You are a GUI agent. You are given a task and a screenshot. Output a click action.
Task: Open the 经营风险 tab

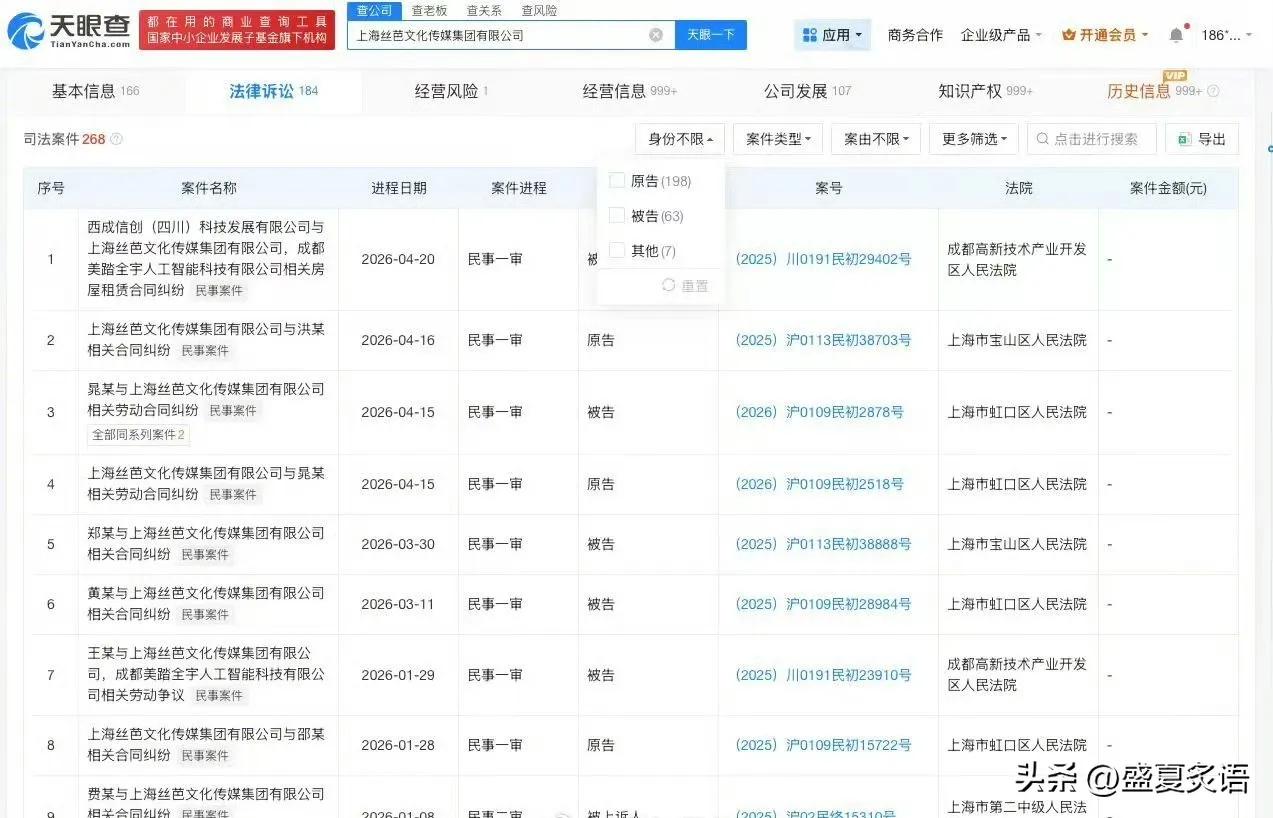click(451, 91)
